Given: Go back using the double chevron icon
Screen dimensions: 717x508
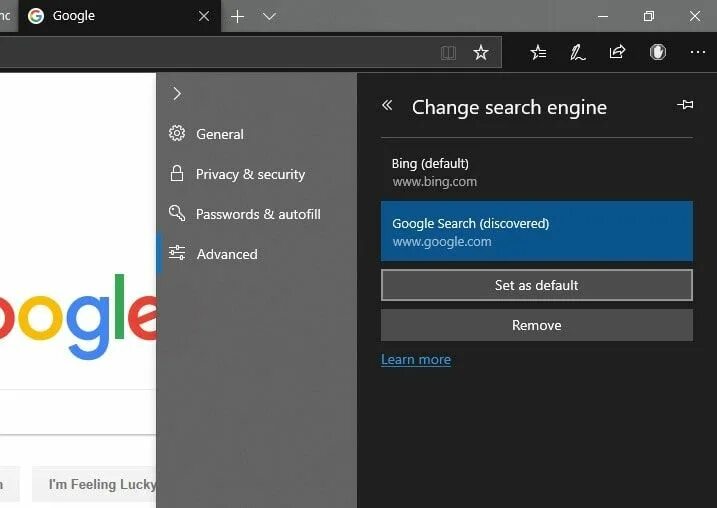Looking at the screenshot, I should click(387, 105).
